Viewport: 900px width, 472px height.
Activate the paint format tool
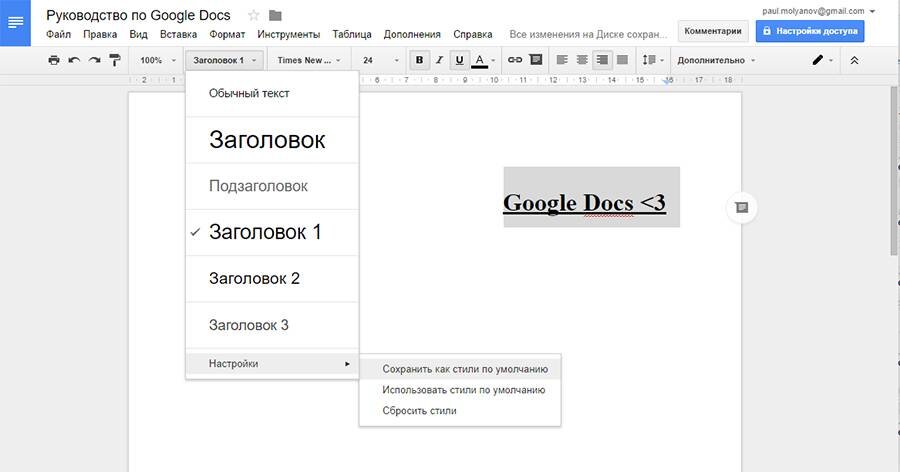pyautogui.click(x=115, y=60)
